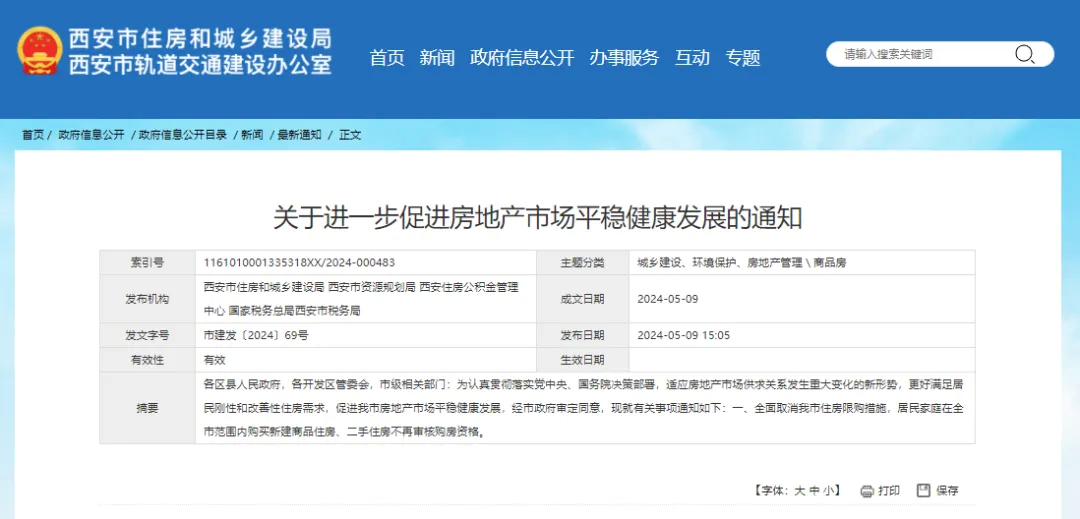
Task: Click the national emblem logo
Action: (x=38, y=51)
